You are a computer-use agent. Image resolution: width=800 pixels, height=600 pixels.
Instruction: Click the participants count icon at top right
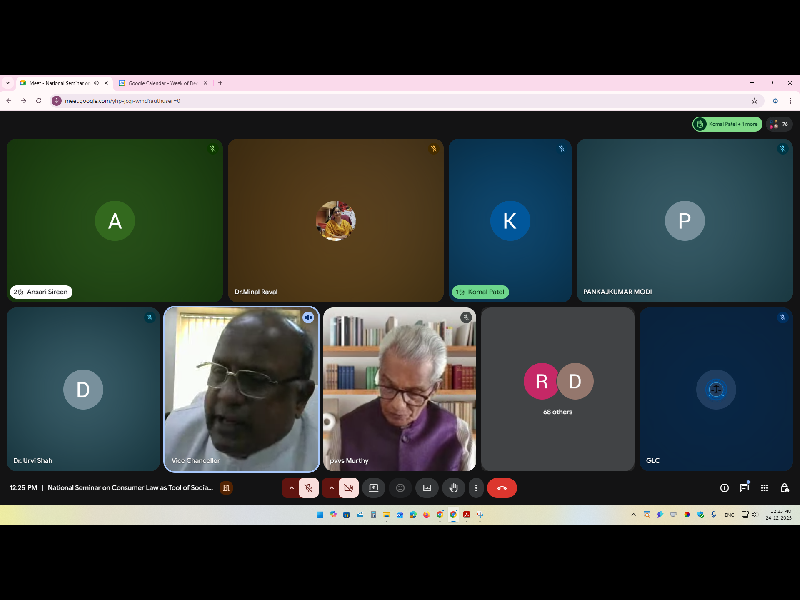point(779,124)
